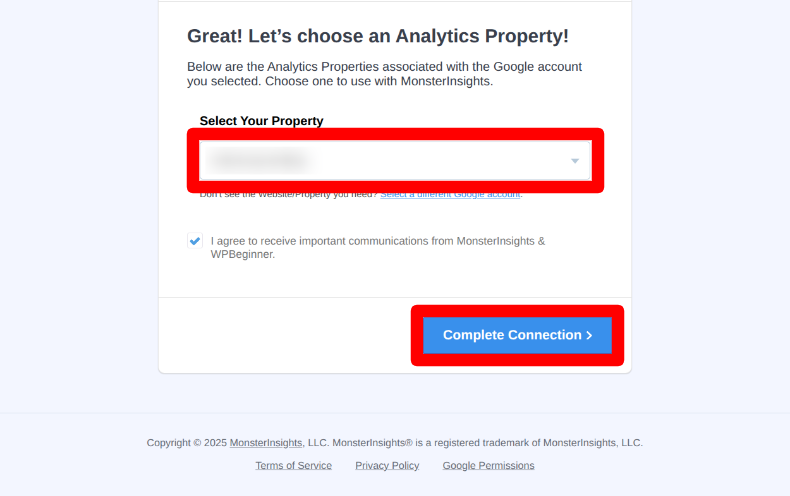Click the chevron on Complete Connection
Screen dimensions: 790x496
tap(590, 336)
